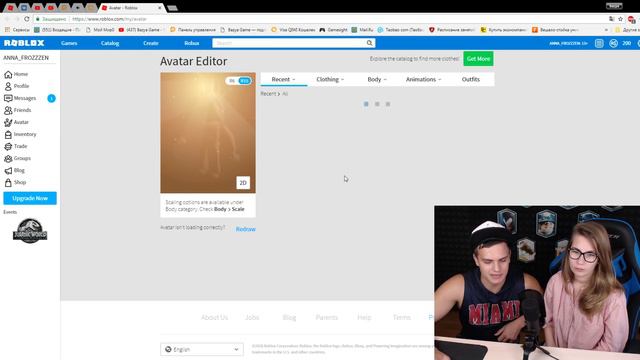Open Groups in the sidebar
Image resolution: width=640 pixels, height=360 pixels.
pyautogui.click(x=18, y=158)
